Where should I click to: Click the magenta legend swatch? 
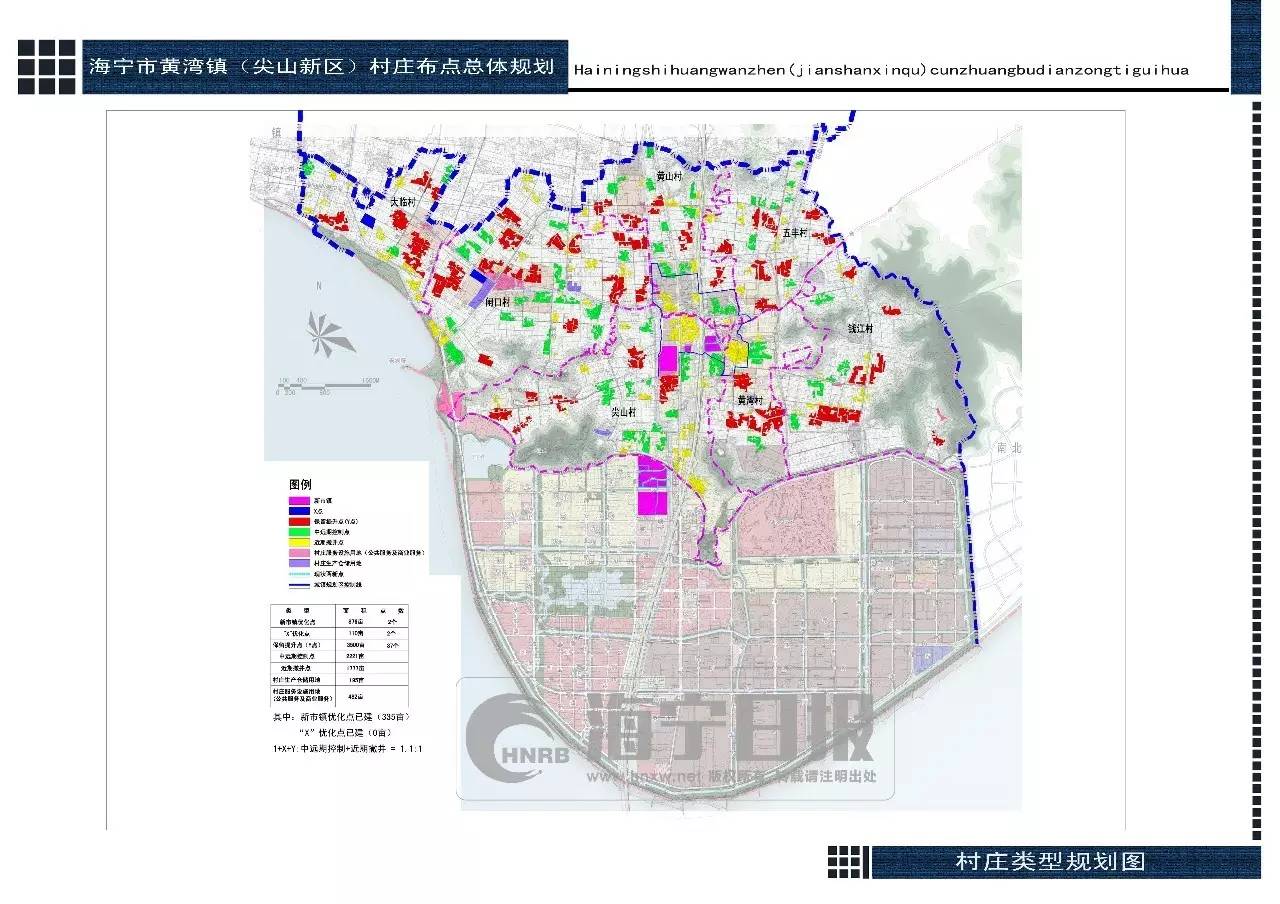click(x=299, y=501)
